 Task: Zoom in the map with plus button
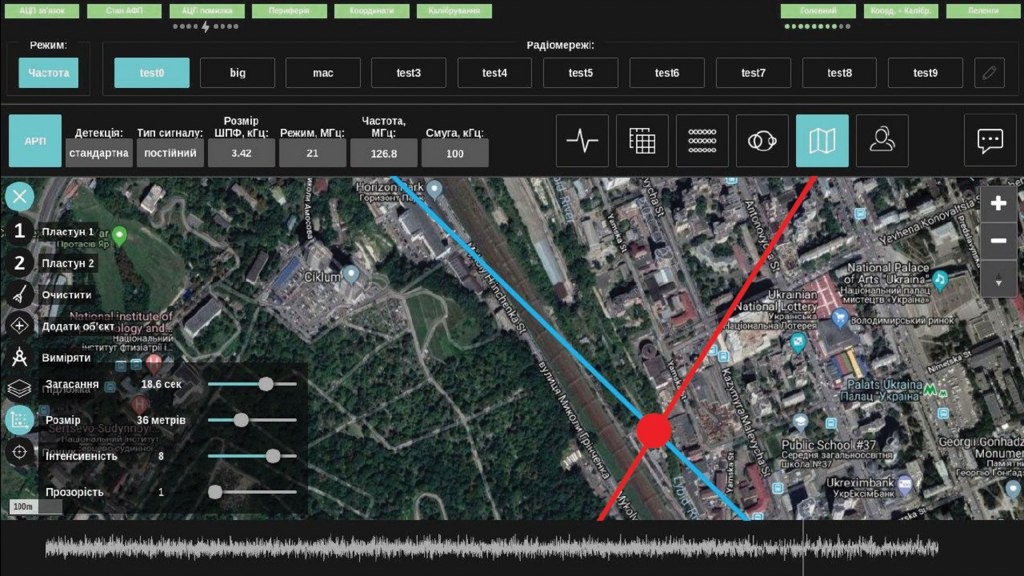(x=997, y=203)
